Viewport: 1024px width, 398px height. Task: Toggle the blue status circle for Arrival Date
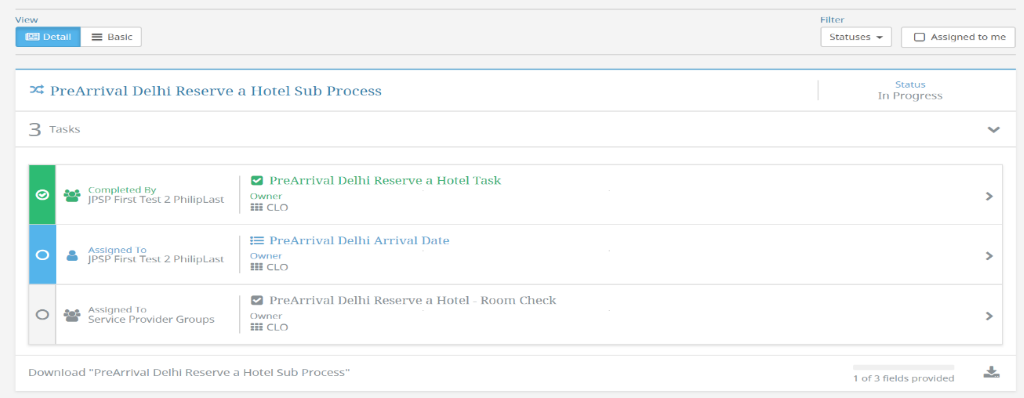coord(42,255)
